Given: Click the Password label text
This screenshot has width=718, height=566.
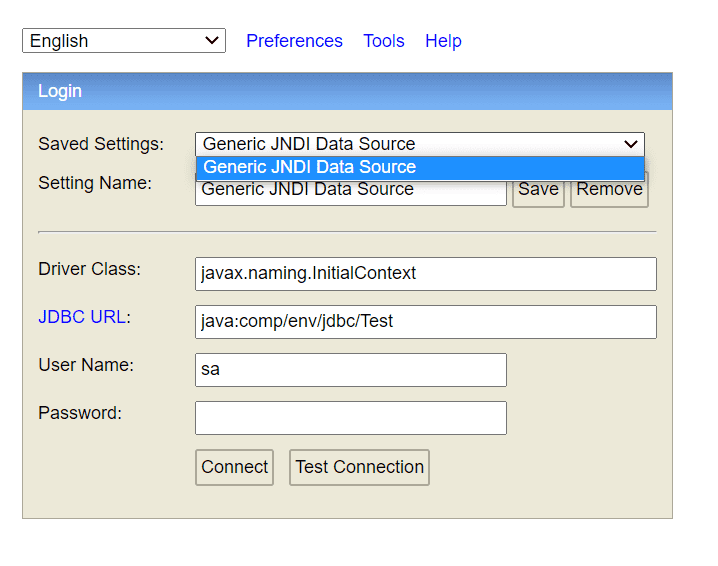Looking at the screenshot, I should click(80, 413).
